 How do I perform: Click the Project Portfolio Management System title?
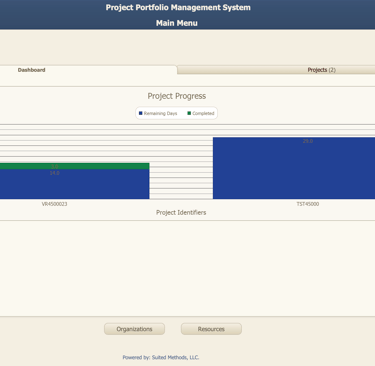178,8
